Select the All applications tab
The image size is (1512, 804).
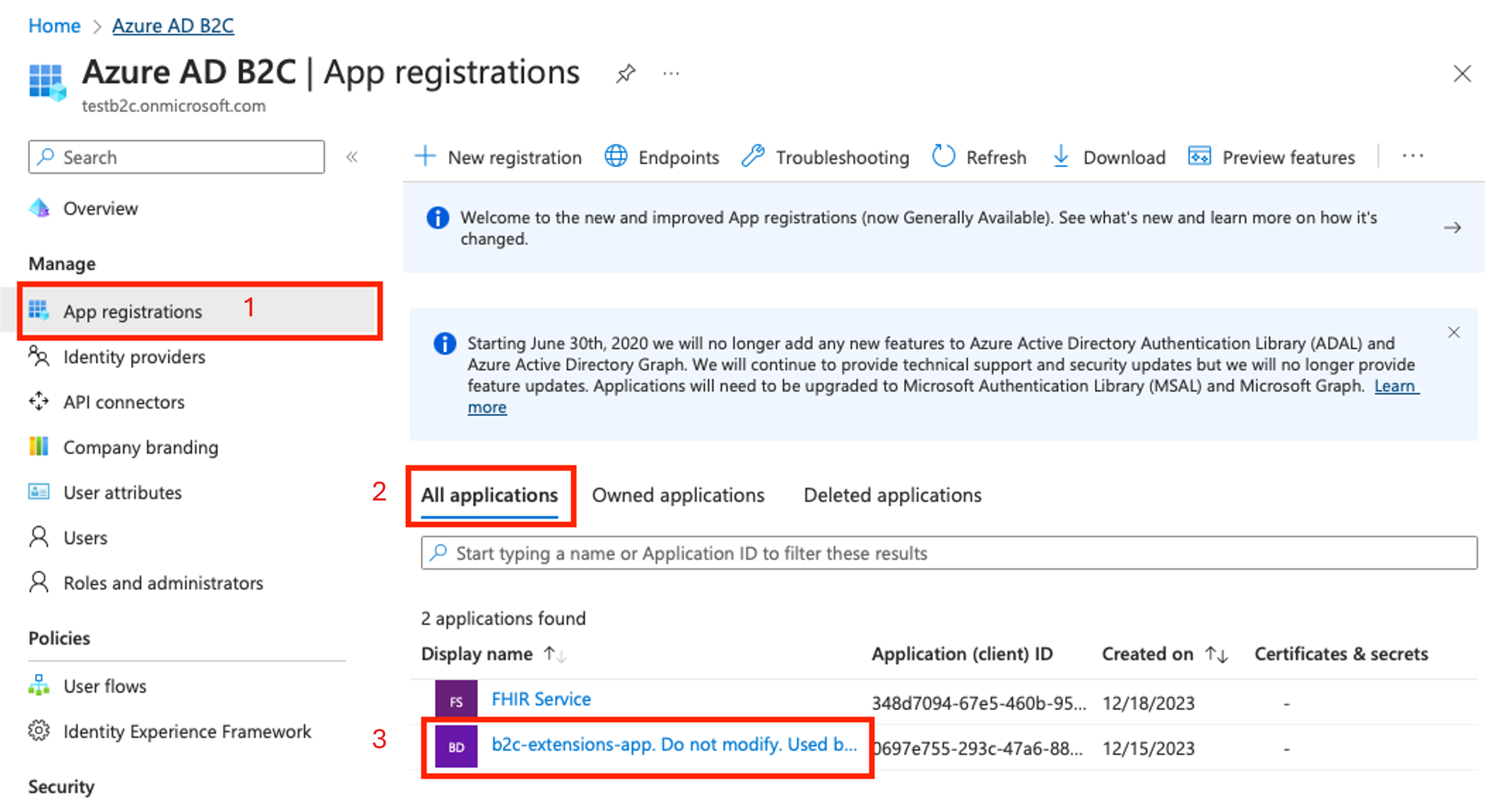[491, 494]
